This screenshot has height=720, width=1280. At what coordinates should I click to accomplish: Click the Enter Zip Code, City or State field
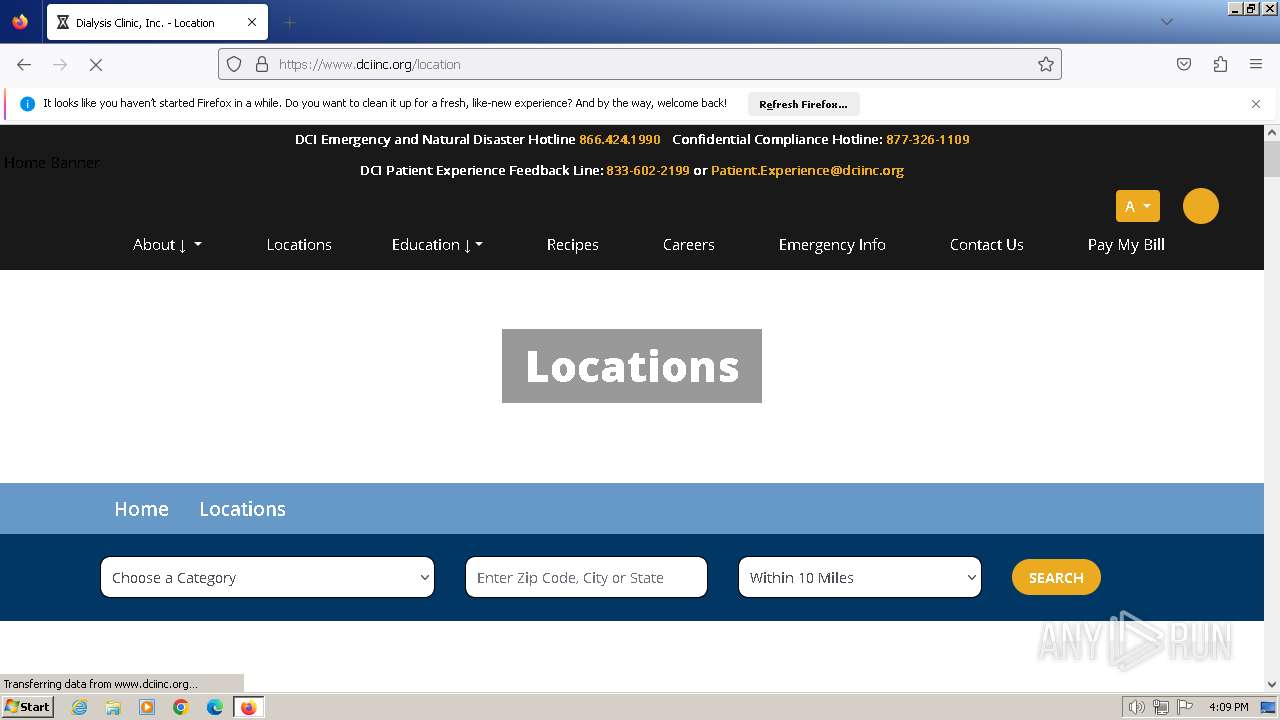point(586,577)
